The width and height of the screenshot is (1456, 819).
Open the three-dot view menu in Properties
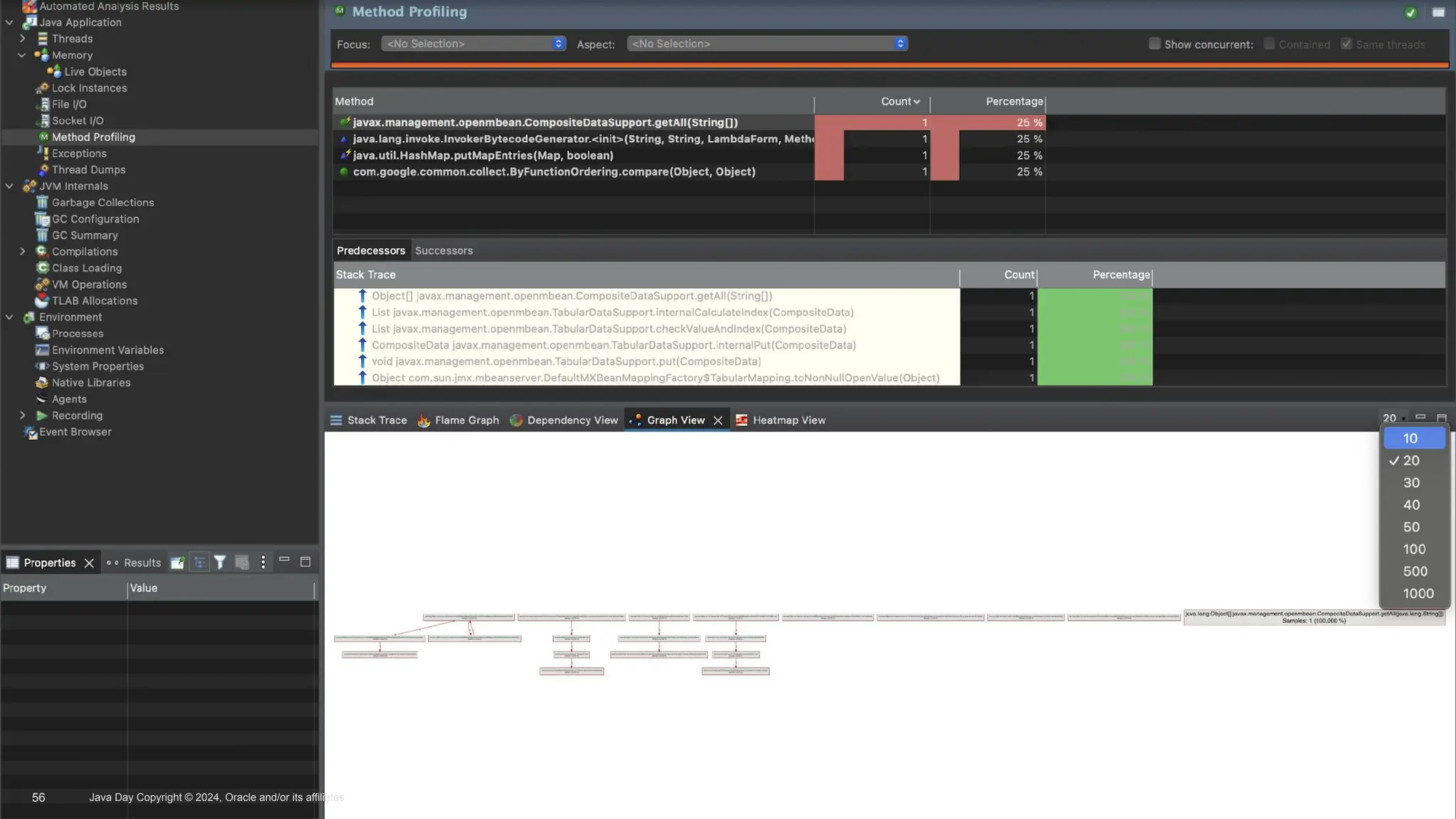point(263,562)
